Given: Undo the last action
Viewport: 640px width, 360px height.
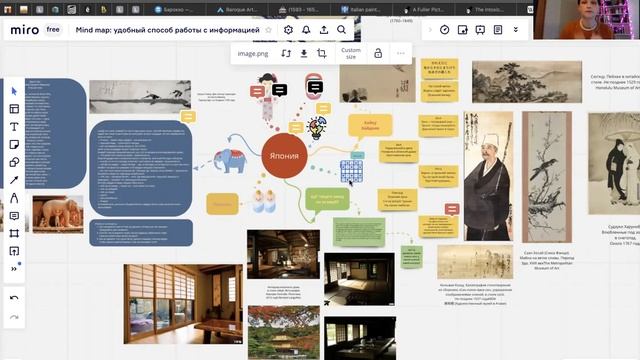Looking at the screenshot, I should tap(14, 298).
